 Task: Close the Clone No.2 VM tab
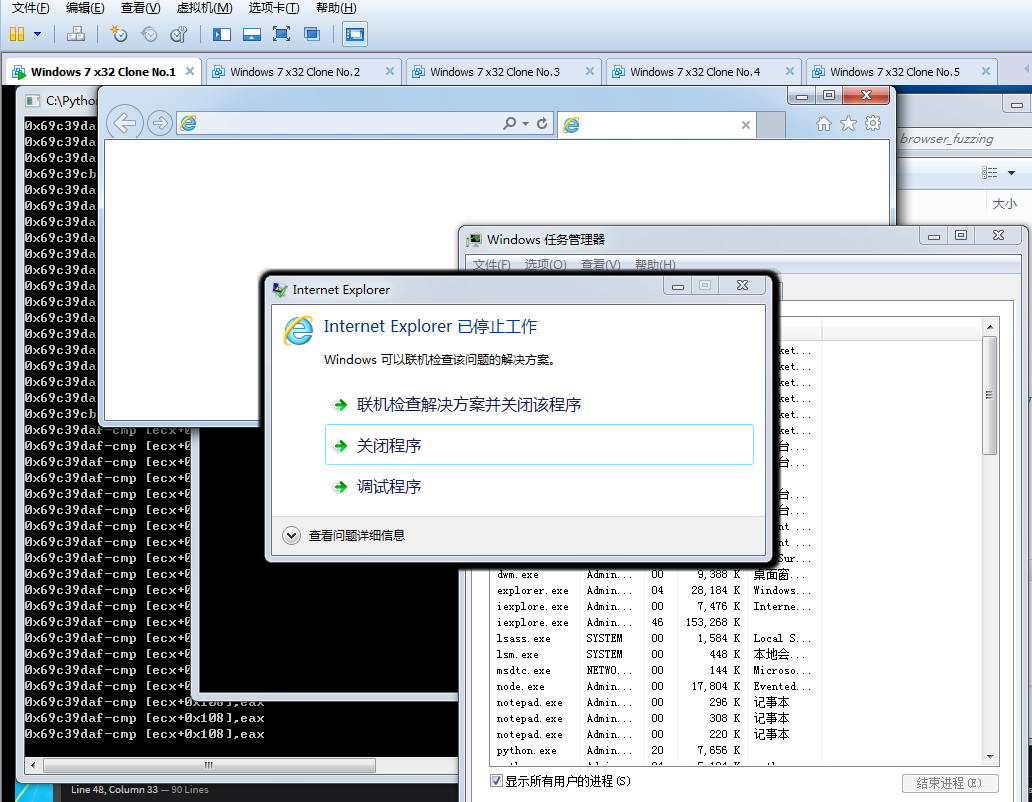[390, 71]
